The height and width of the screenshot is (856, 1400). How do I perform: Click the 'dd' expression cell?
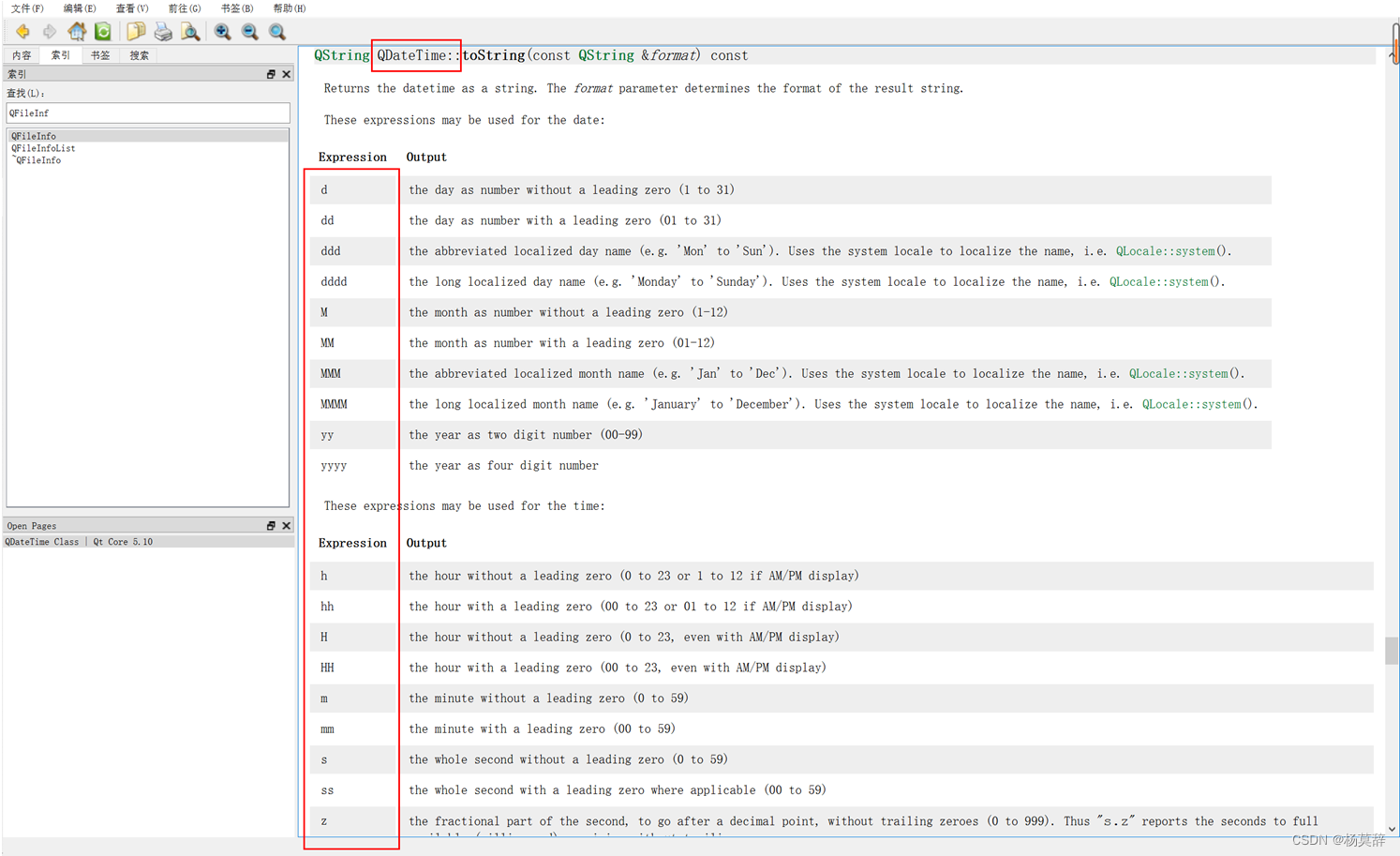(x=354, y=220)
